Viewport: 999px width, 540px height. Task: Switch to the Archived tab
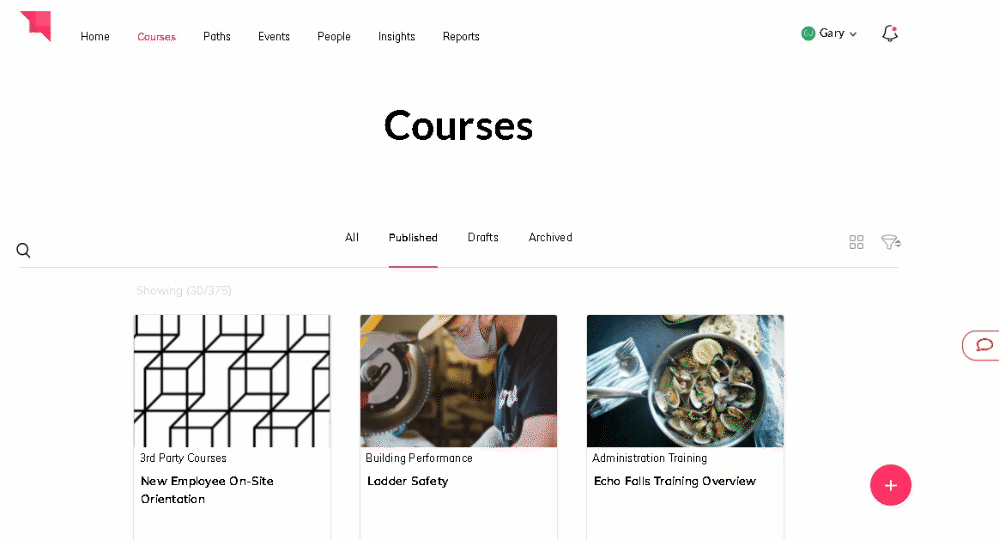(550, 237)
